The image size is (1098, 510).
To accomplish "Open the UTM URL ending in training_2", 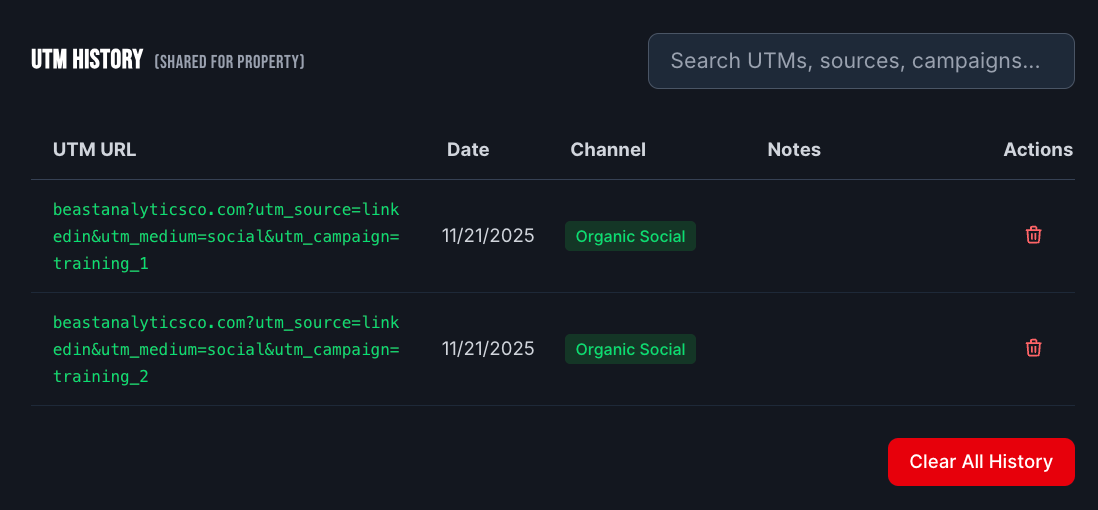I will click(226, 350).
